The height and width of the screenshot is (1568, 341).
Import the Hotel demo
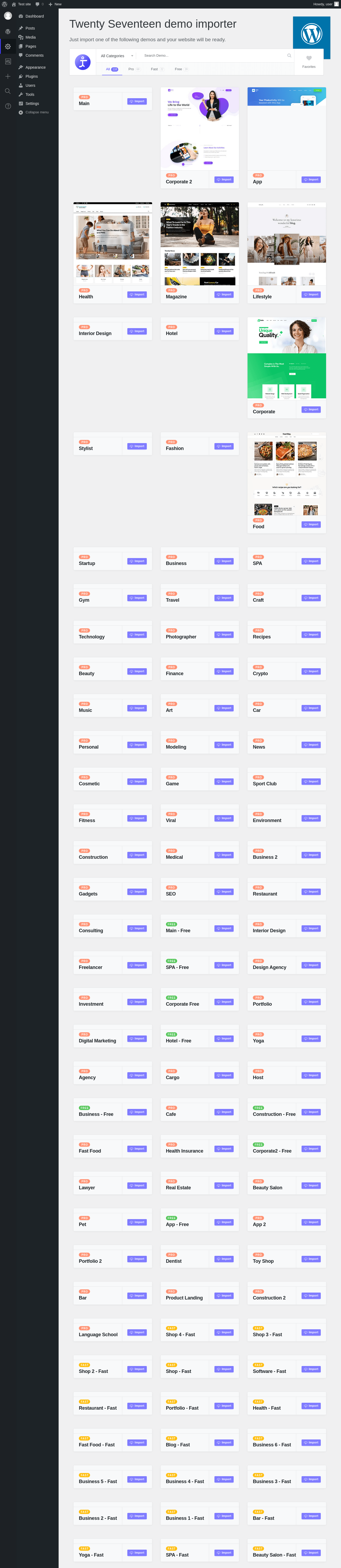click(x=224, y=331)
